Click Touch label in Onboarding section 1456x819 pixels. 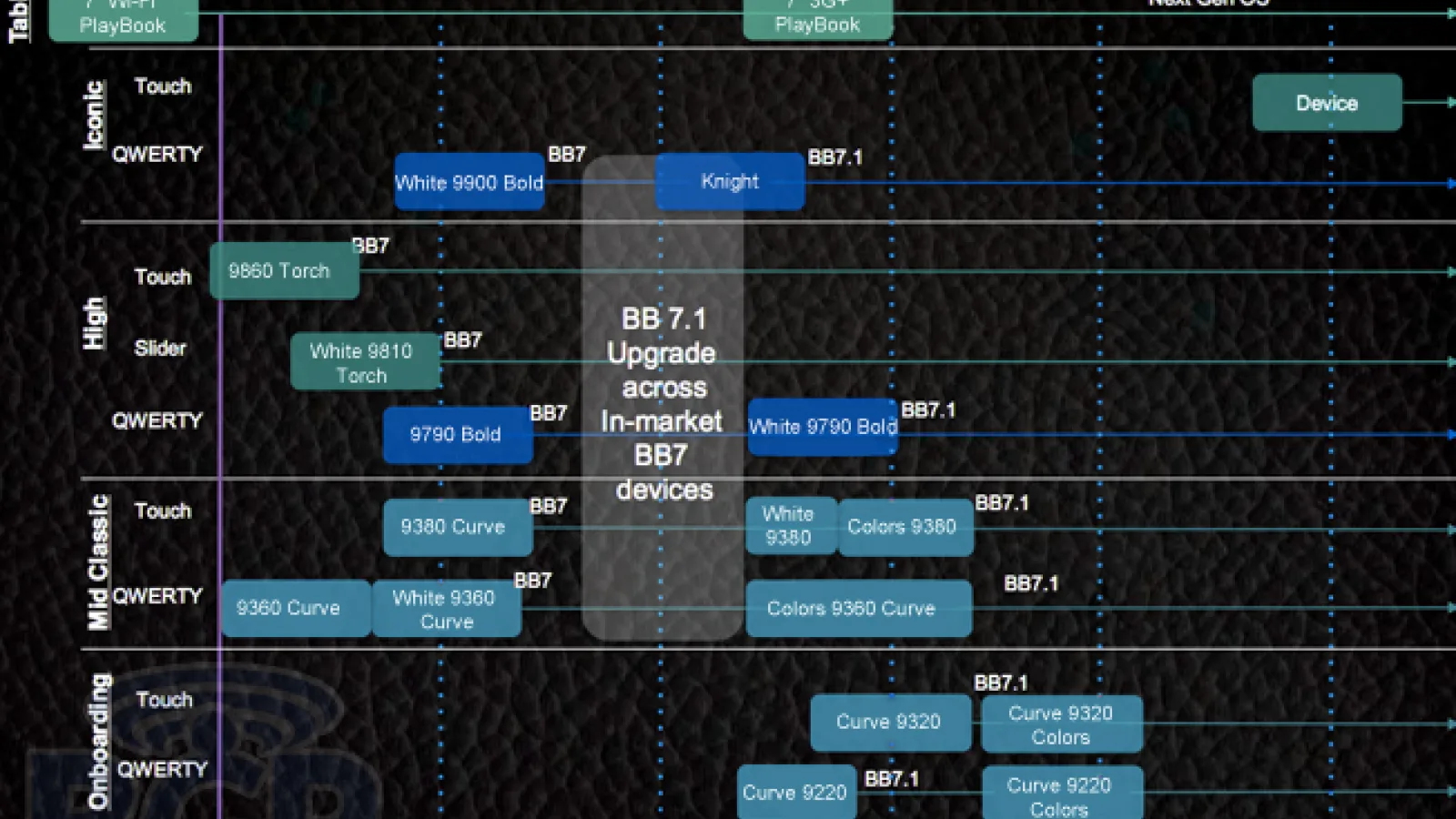[x=165, y=700]
